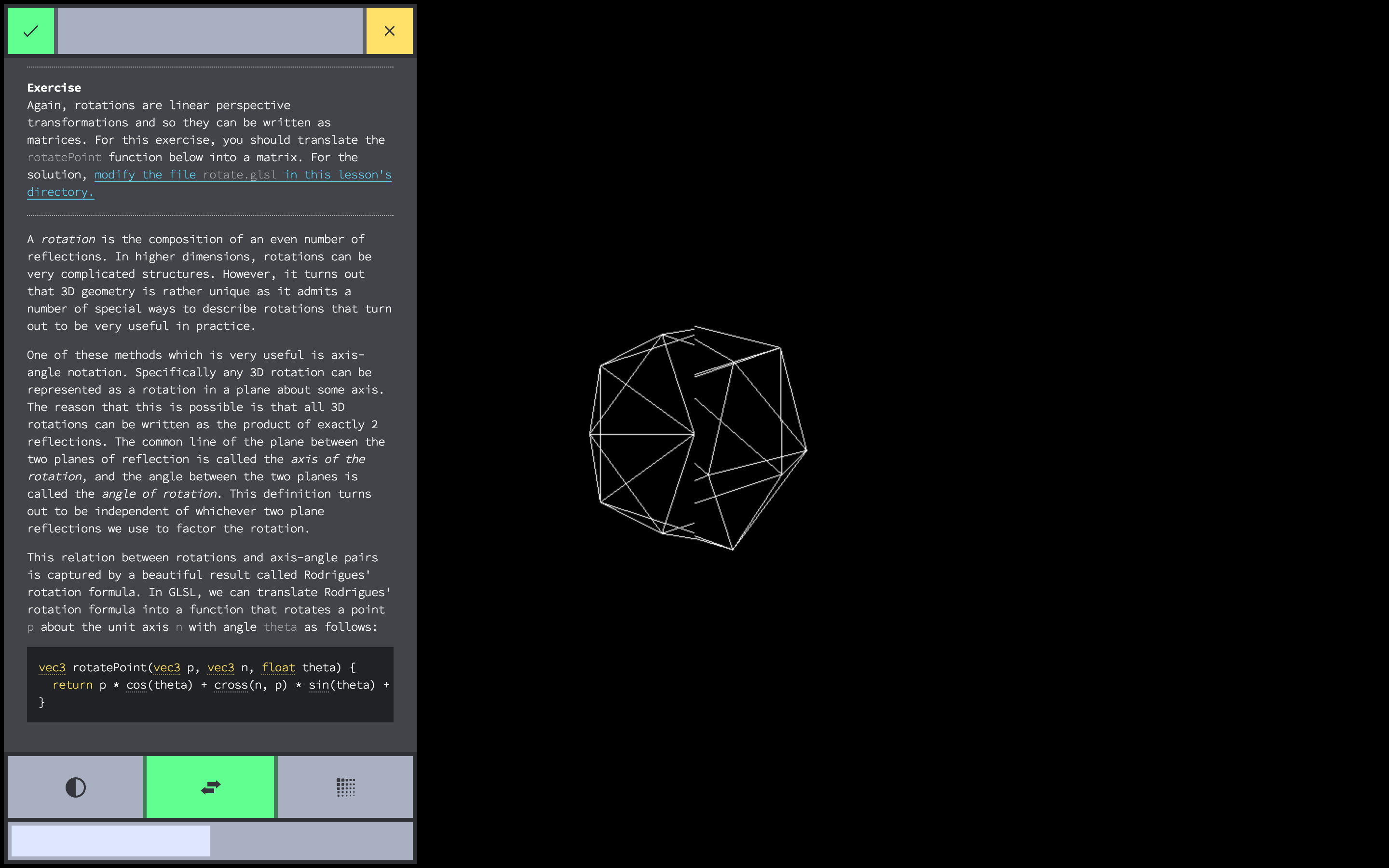Click the filled portion of the bottom slider
Image resolution: width=1389 pixels, height=868 pixels.
click(110, 841)
